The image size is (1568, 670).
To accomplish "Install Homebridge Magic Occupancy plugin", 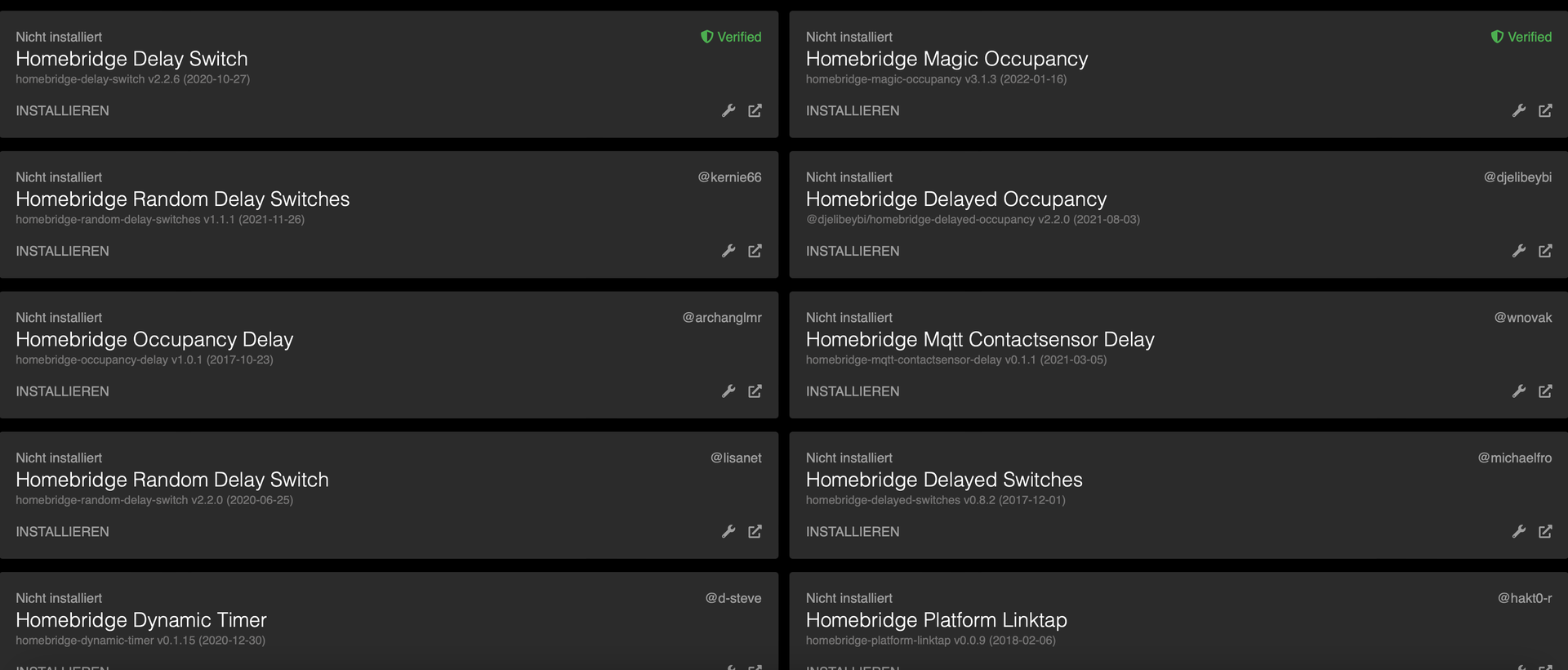I will pyautogui.click(x=853, y=111).
